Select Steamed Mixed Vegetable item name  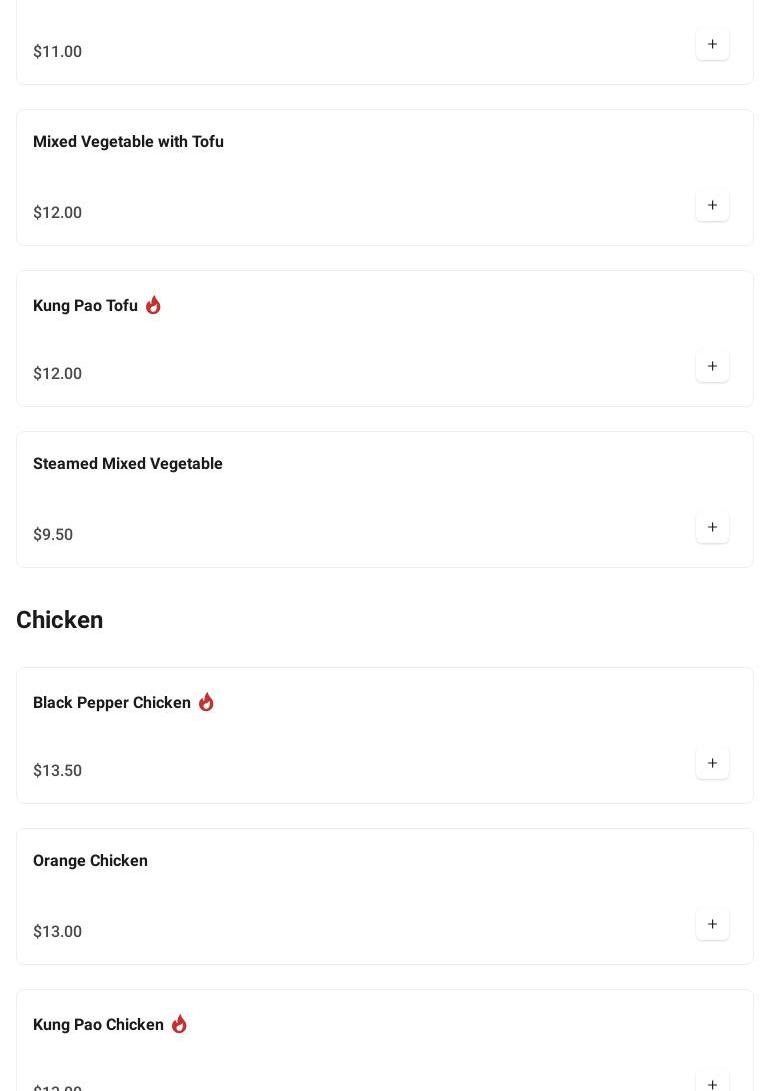127,463
